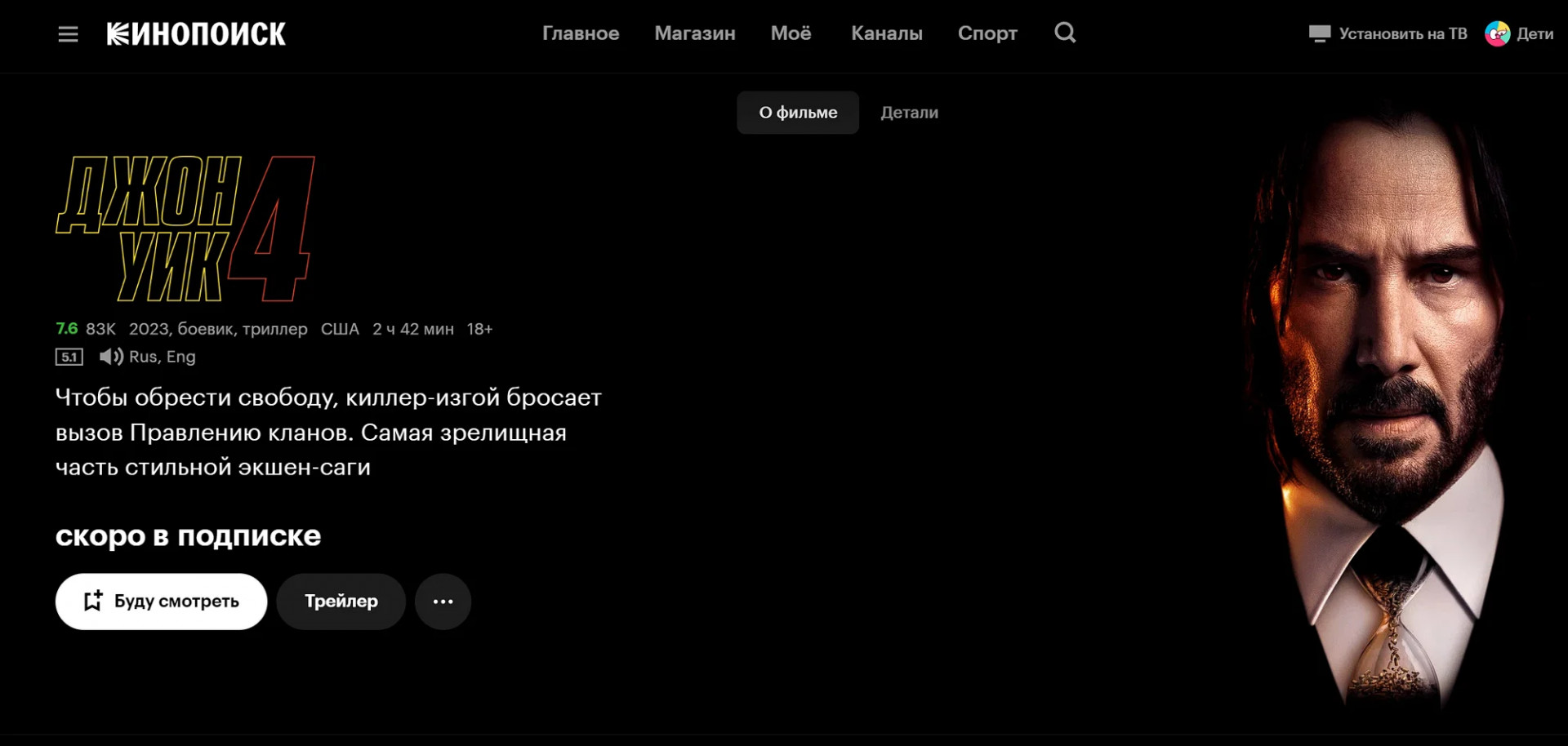
Task: Click the speaker audio languages icon
Action: [111, 357]
